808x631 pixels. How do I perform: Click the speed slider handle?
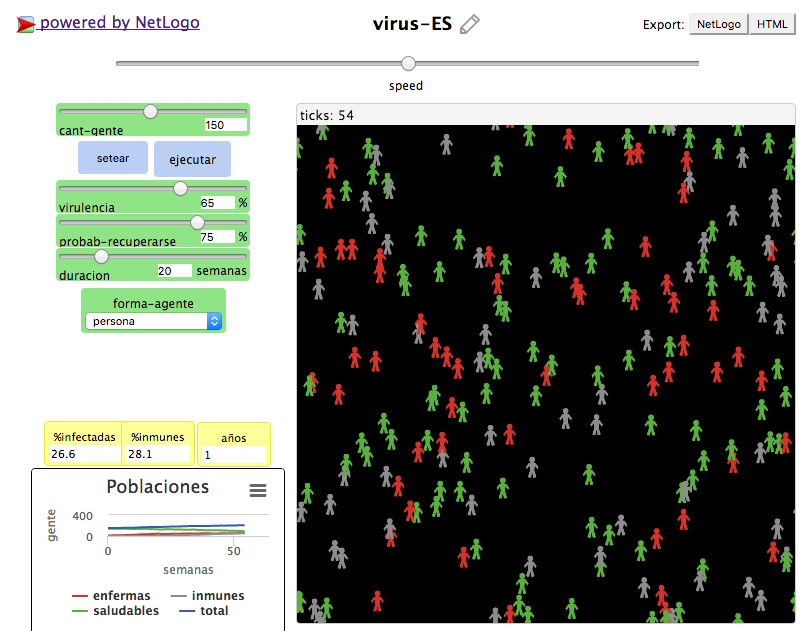pos(408,64)
